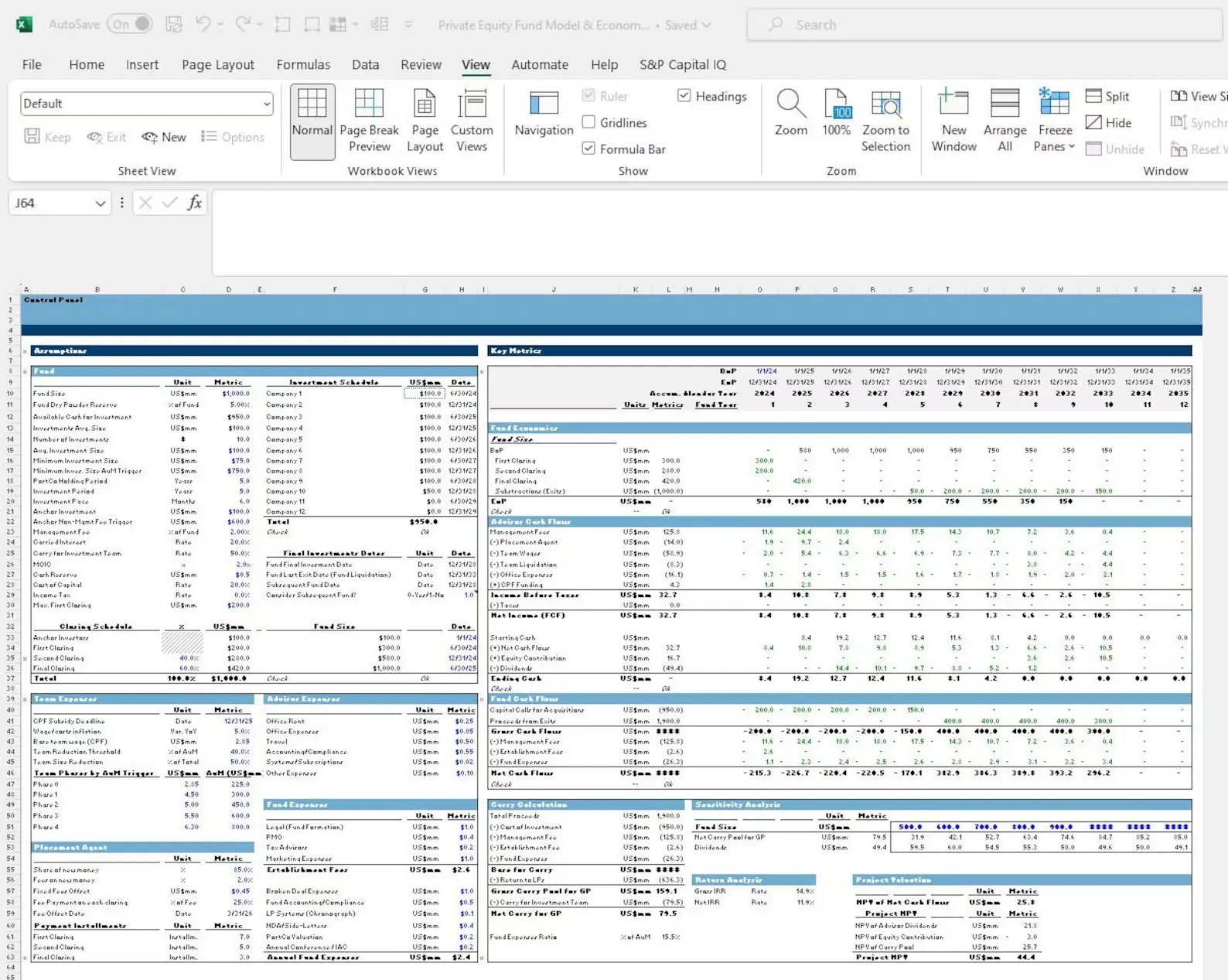Open the Sheet View Default dropdown
This screenshot has height=980, width=1228.
tap(147, 104)
